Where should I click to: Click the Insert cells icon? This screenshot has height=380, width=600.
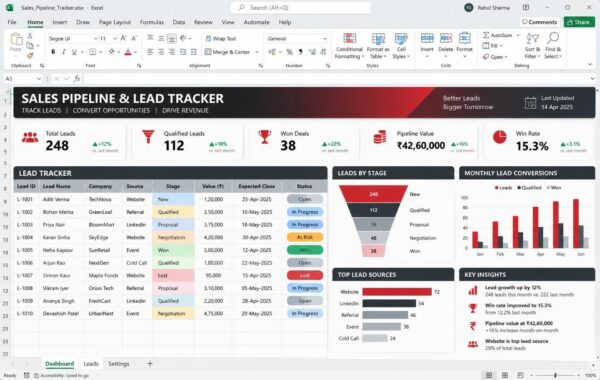tap(427, 38)
